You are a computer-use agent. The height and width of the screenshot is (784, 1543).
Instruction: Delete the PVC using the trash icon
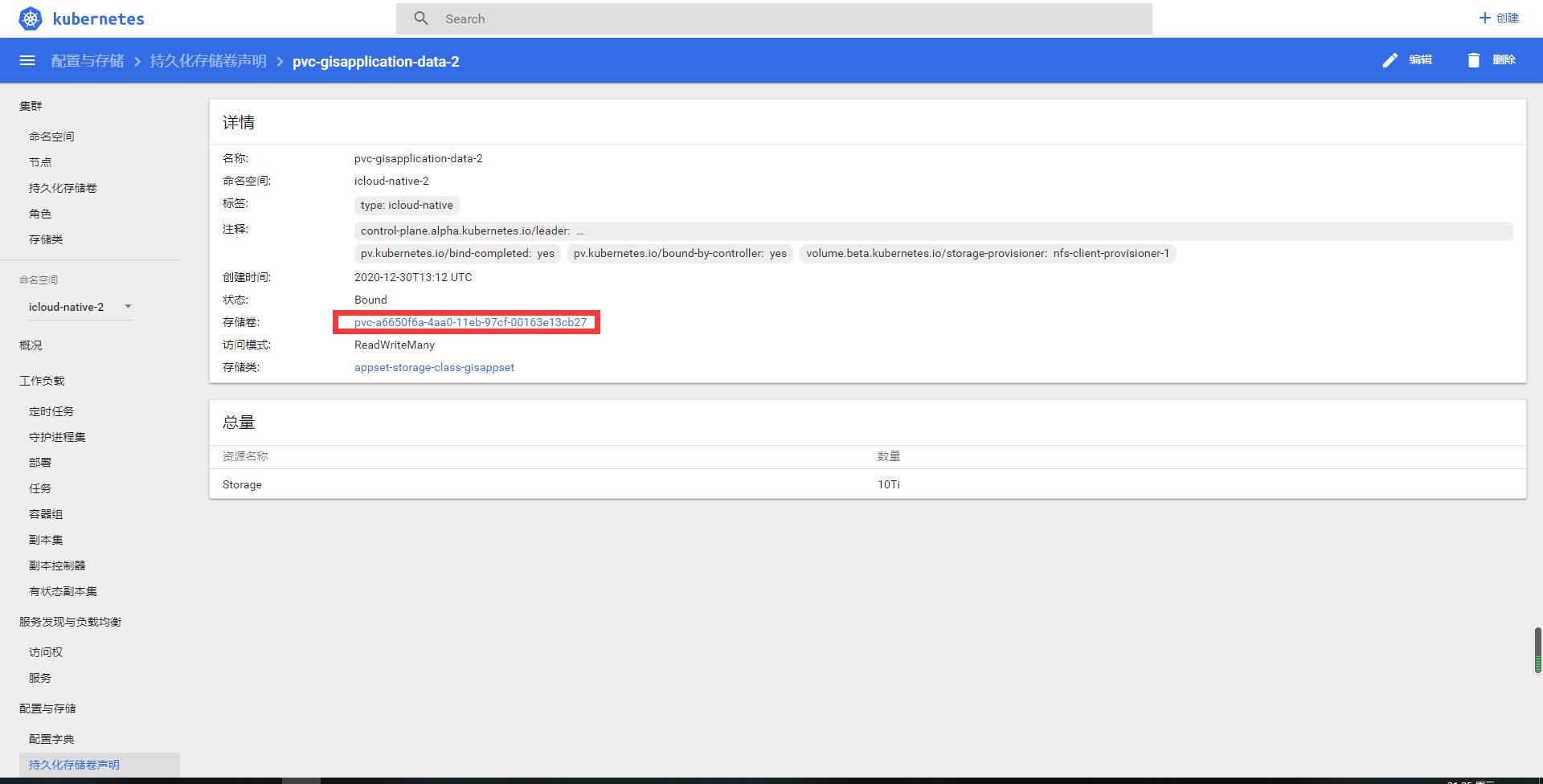pos(1473,59)
